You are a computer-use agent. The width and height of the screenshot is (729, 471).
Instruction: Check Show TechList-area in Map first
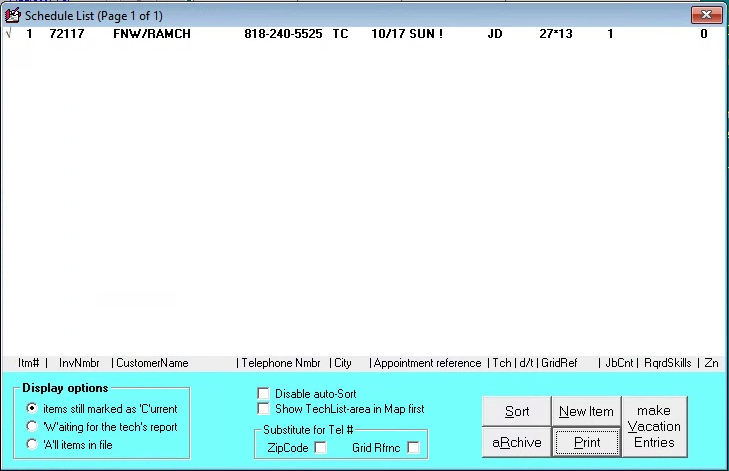pos(263,409)
